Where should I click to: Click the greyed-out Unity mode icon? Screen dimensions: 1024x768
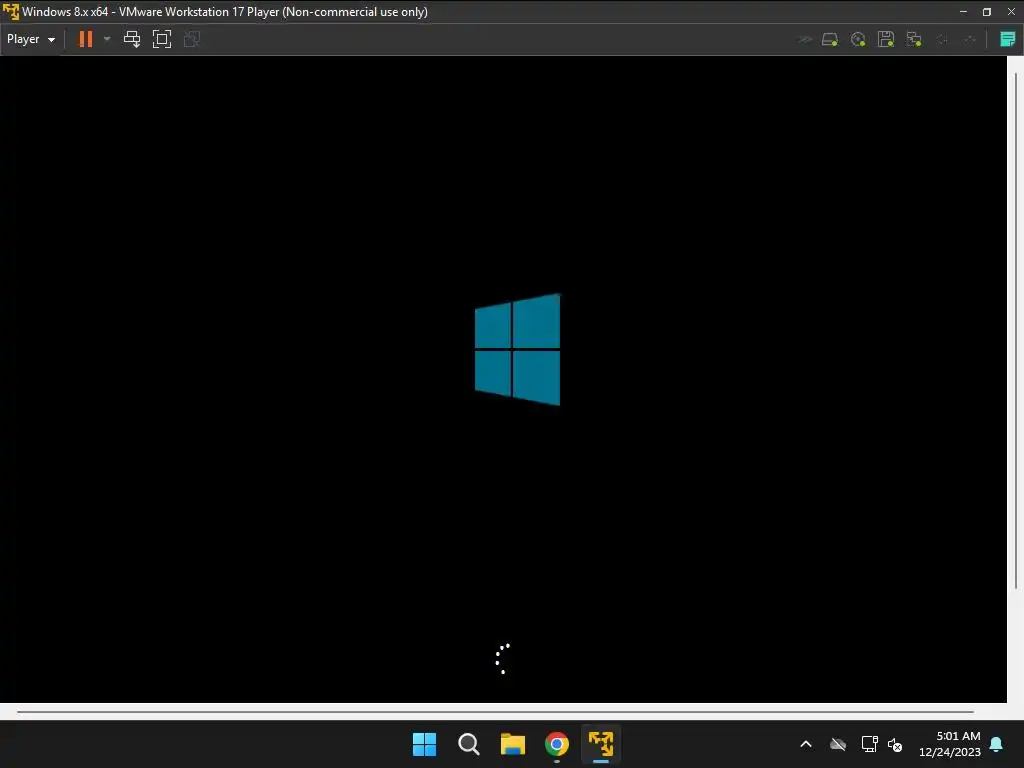pos(191,39)
